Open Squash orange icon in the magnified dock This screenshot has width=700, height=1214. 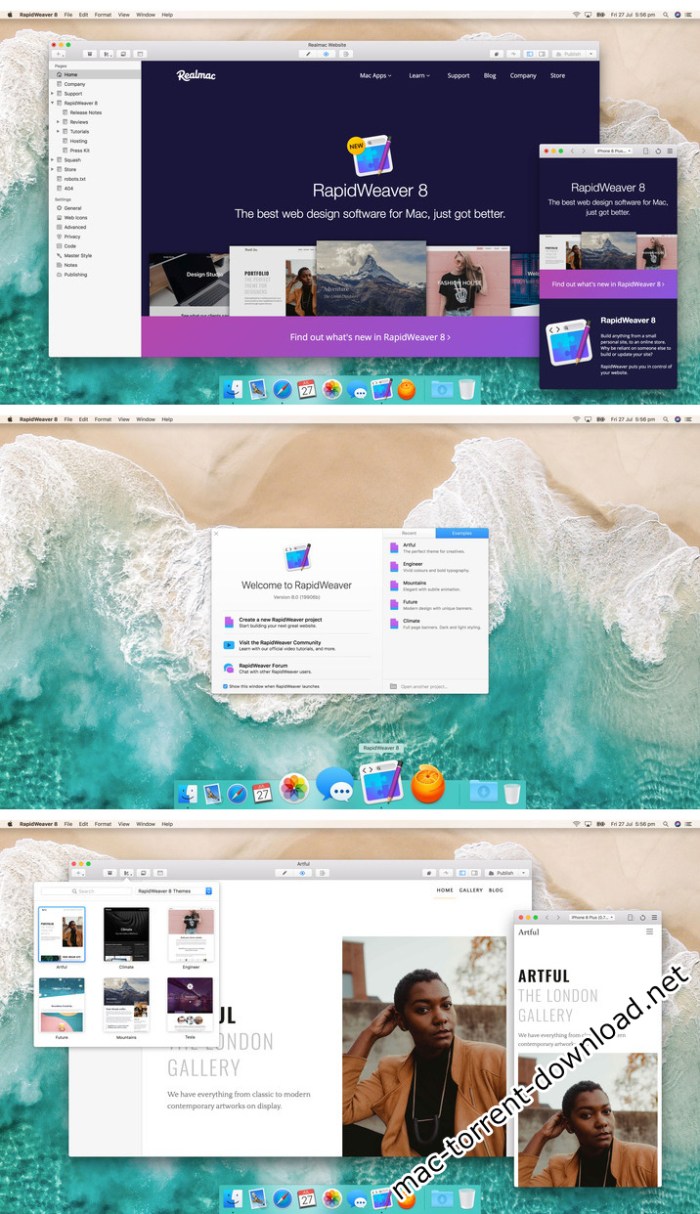(x=427, y=784)
